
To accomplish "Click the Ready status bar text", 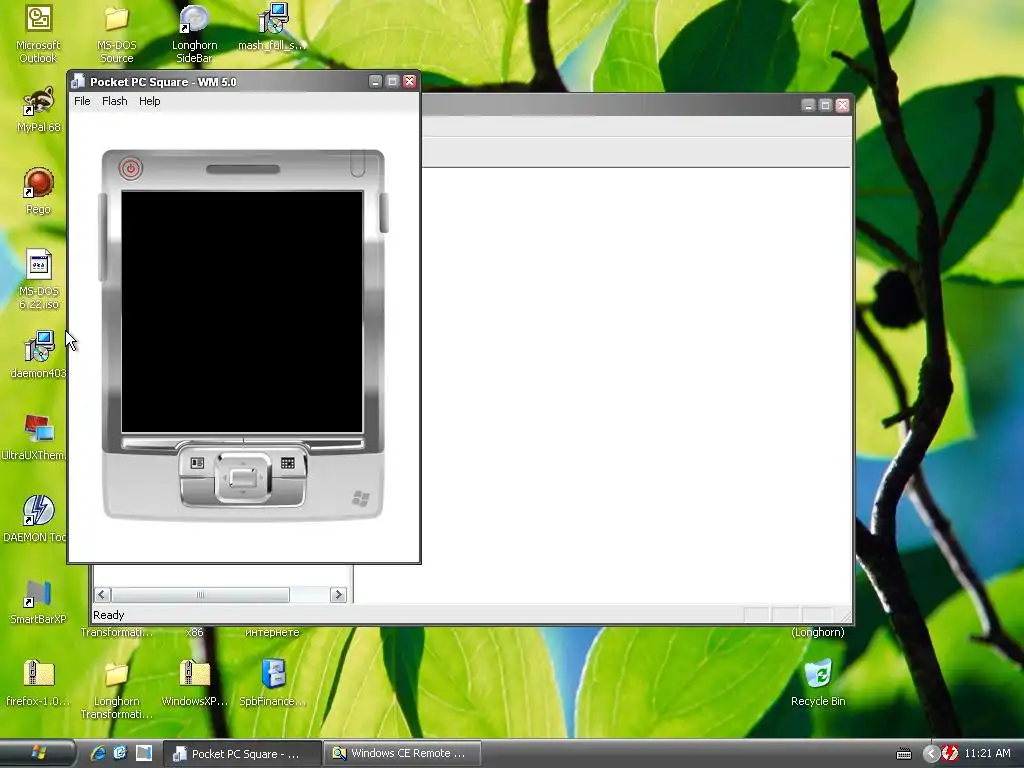I will point(108,615).
